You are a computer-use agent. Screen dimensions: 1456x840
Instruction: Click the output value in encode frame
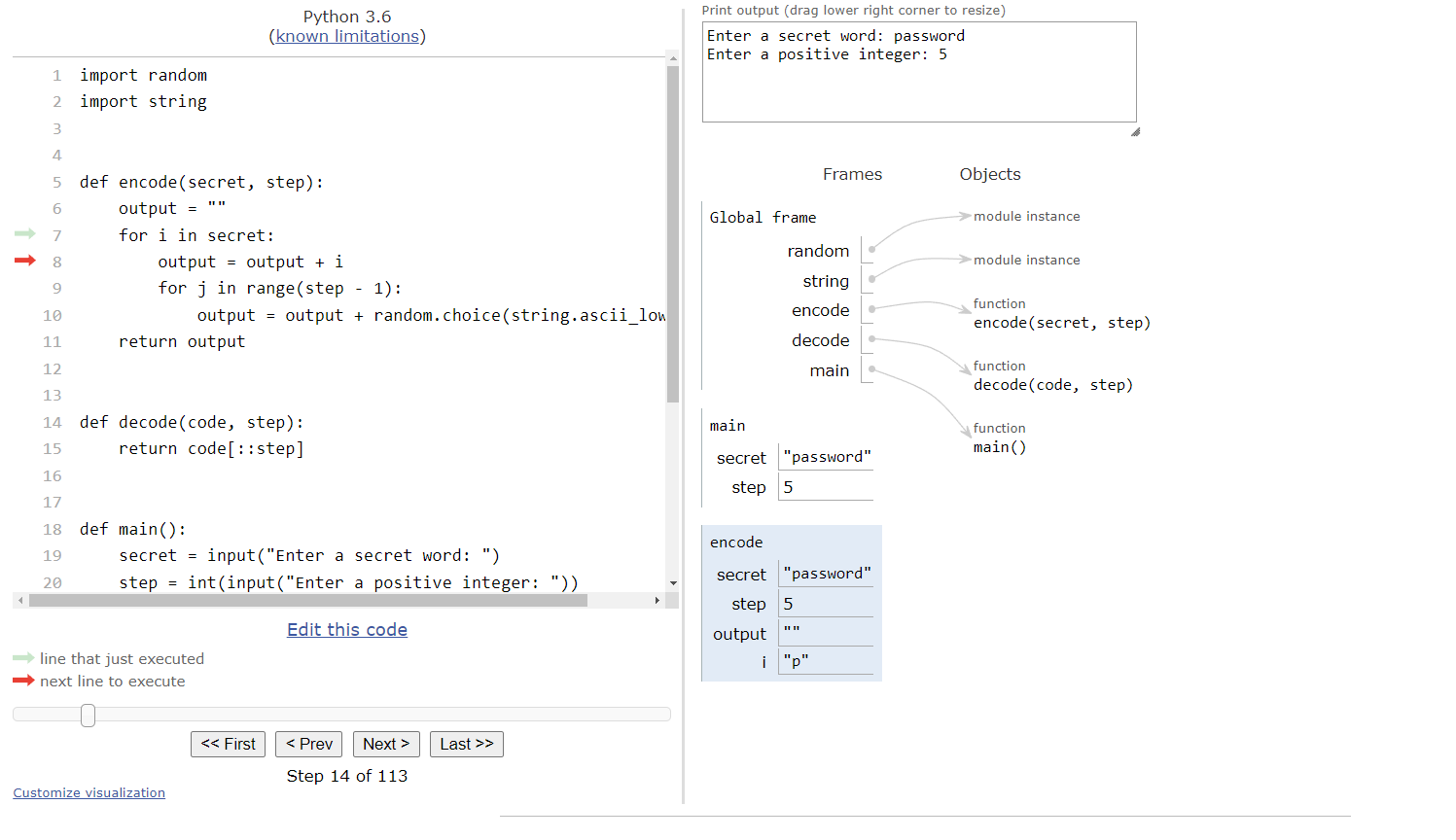(792, 632)
